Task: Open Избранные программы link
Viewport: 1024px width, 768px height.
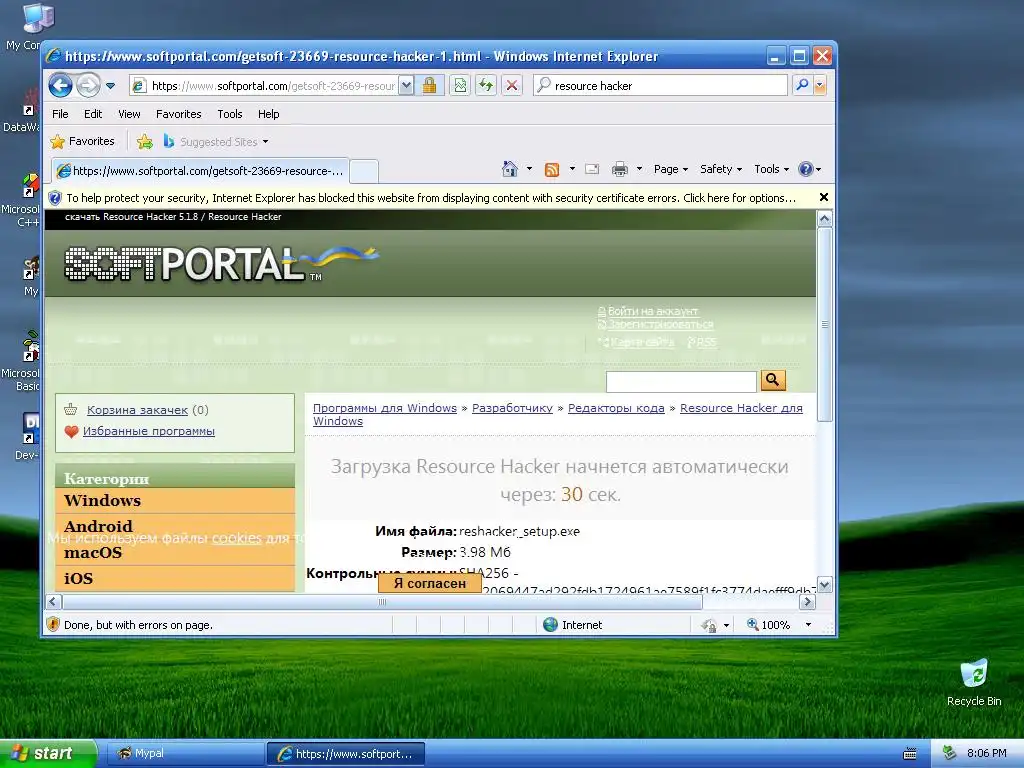Action: [x=149, y=431]
